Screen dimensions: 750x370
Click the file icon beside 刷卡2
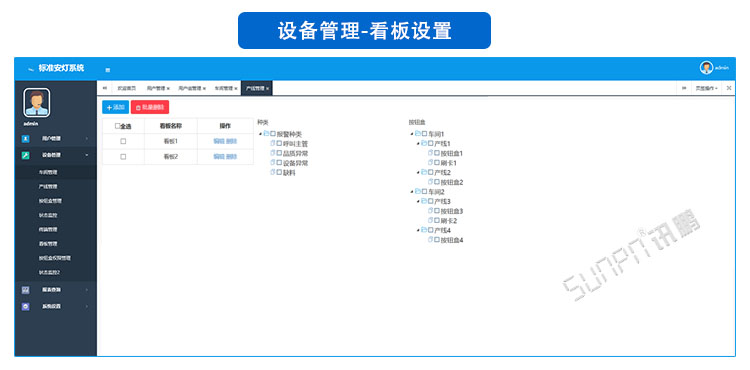pos(430,220)
